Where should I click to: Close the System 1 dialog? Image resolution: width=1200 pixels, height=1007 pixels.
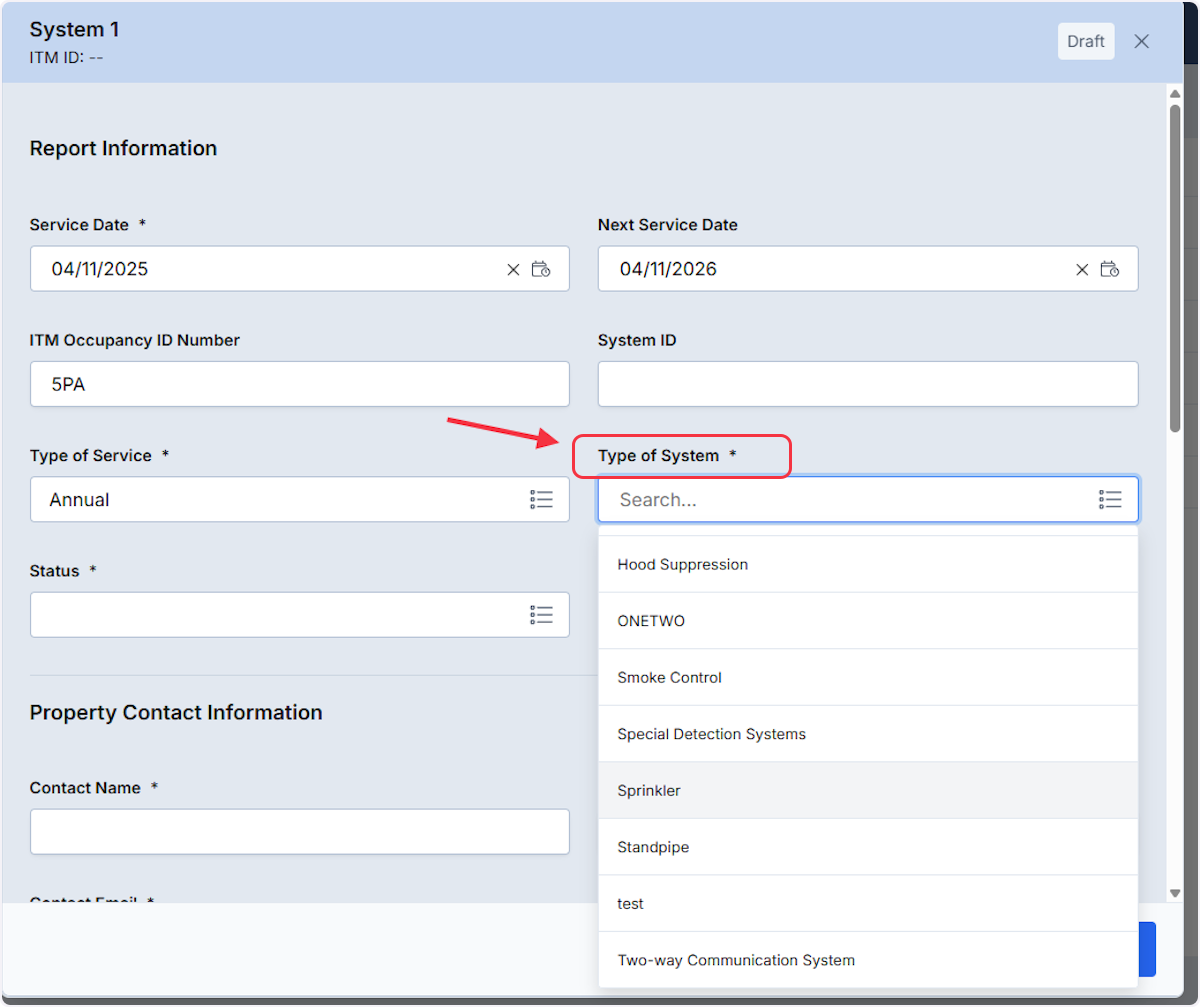click(x=1141, y=41)
